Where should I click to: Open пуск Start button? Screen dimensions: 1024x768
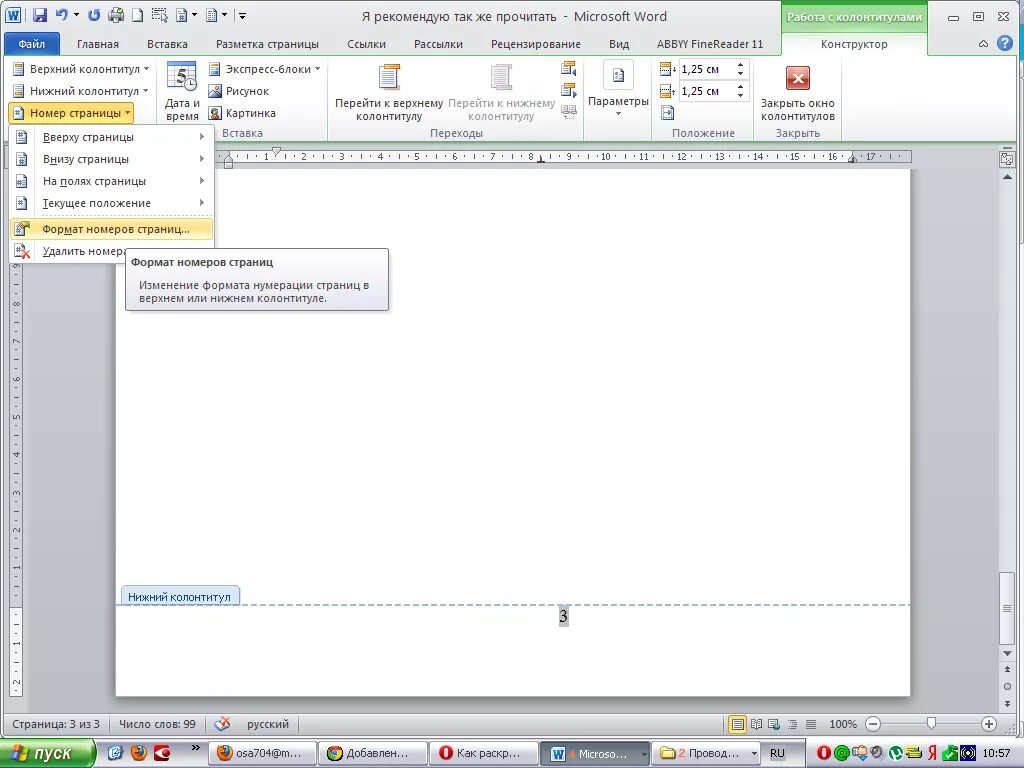[47, 753]
